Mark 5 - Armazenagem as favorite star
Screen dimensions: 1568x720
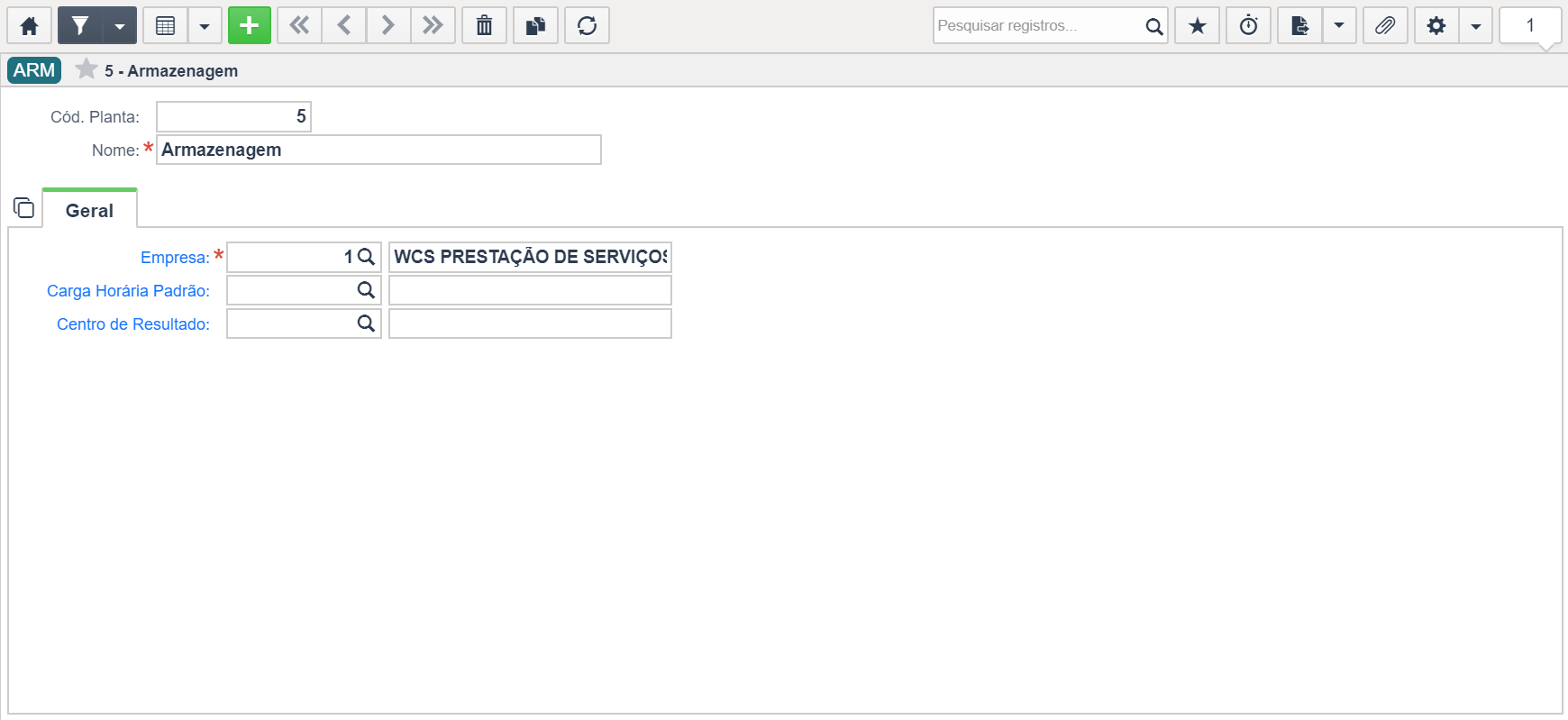point(87,69)
